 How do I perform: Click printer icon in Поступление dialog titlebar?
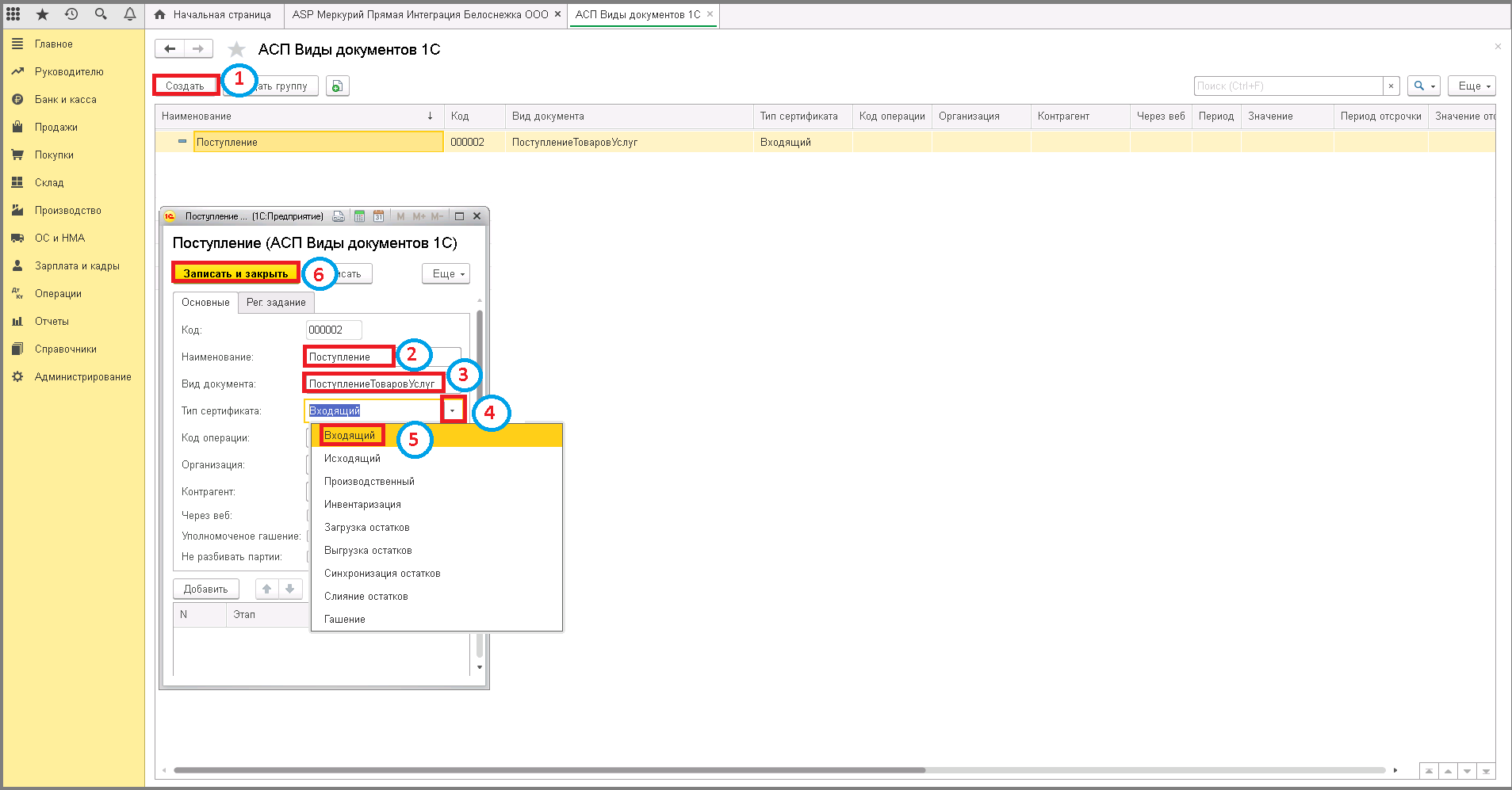pos(339,216)
